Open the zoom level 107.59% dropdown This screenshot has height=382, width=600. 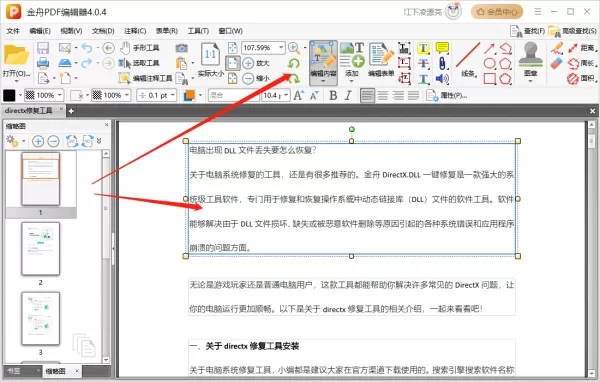tap(281, 48)
